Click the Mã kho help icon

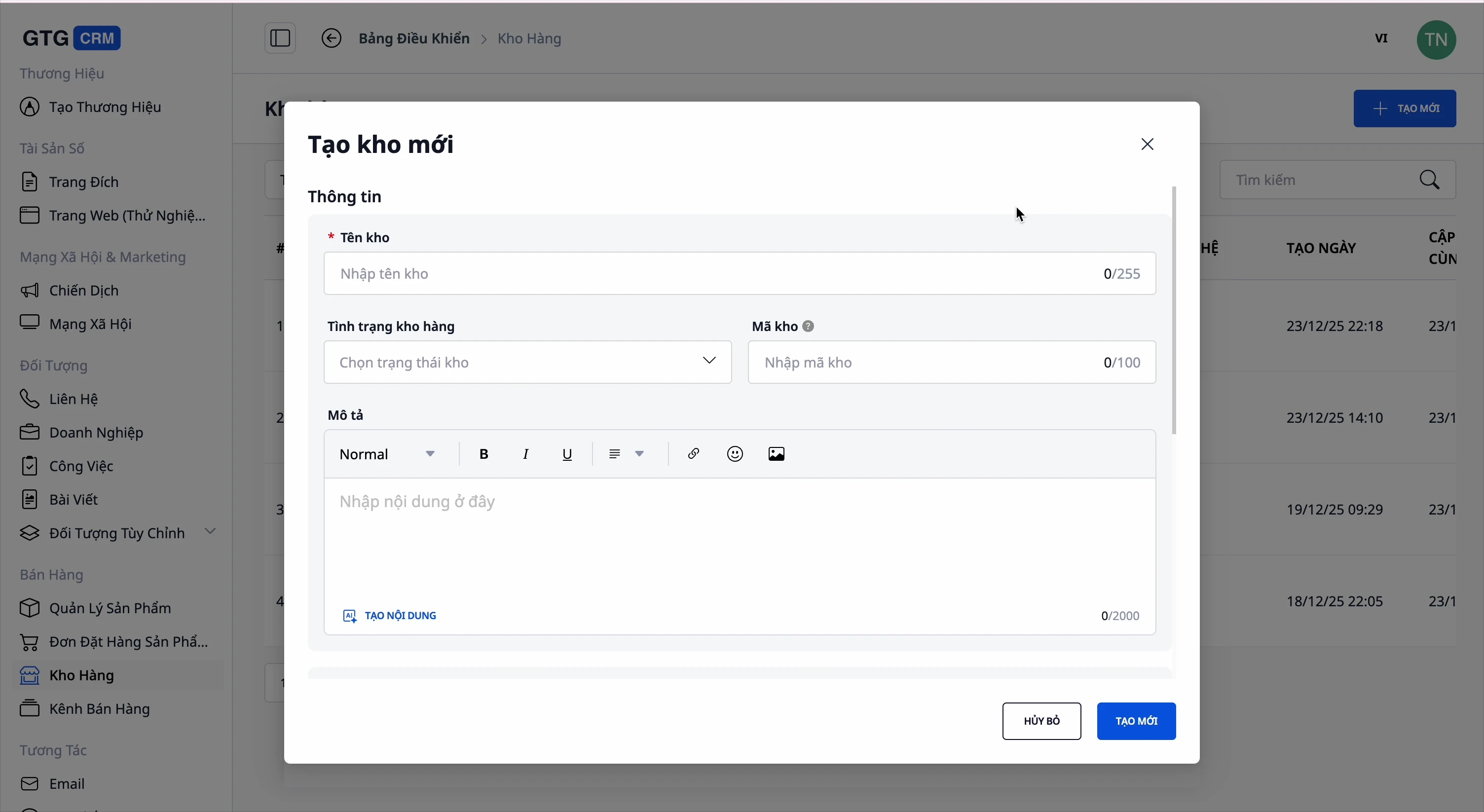coord(808,327)
